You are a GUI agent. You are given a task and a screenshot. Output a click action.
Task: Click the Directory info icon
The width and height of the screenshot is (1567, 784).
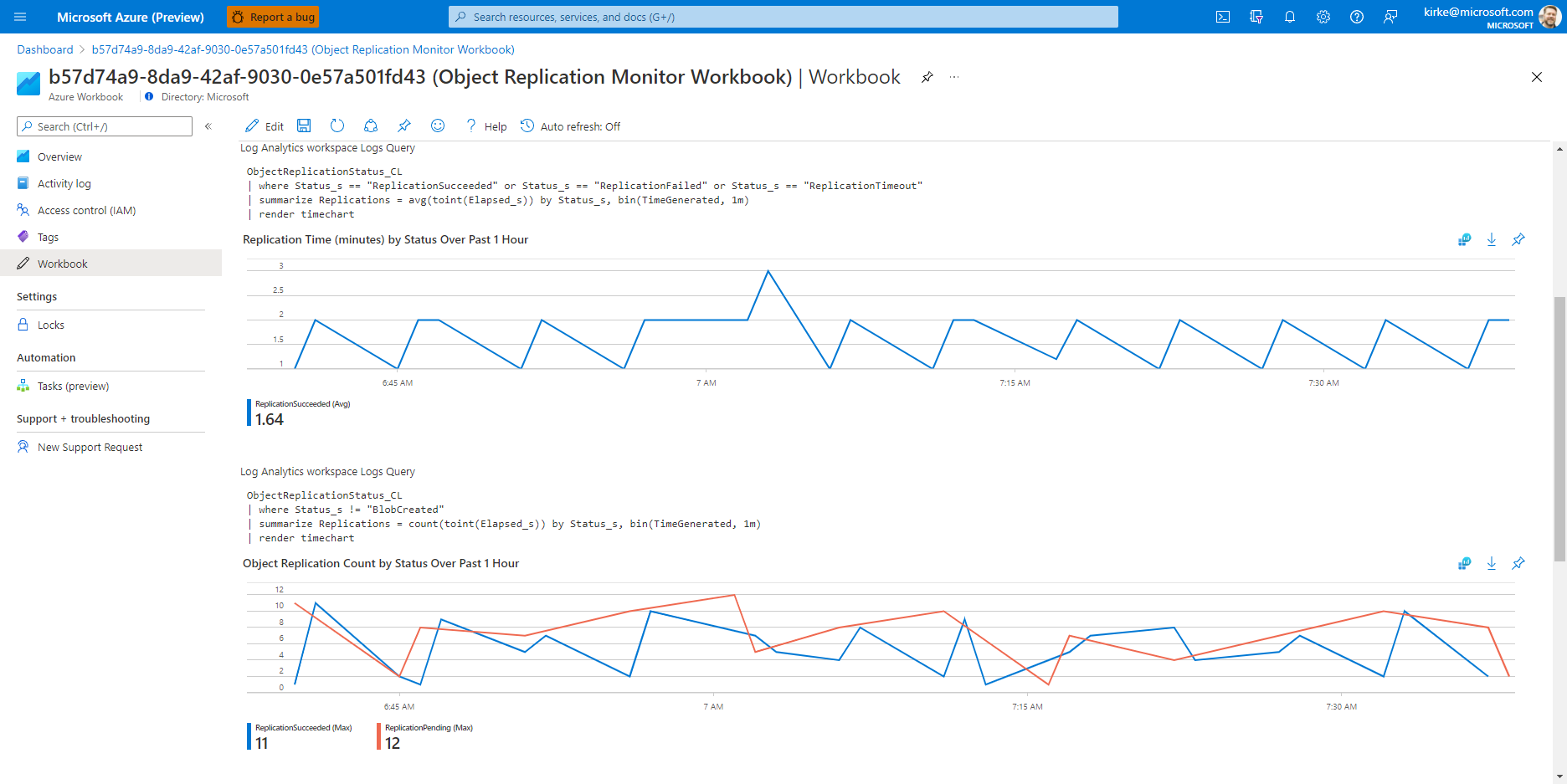click(149, 97)
